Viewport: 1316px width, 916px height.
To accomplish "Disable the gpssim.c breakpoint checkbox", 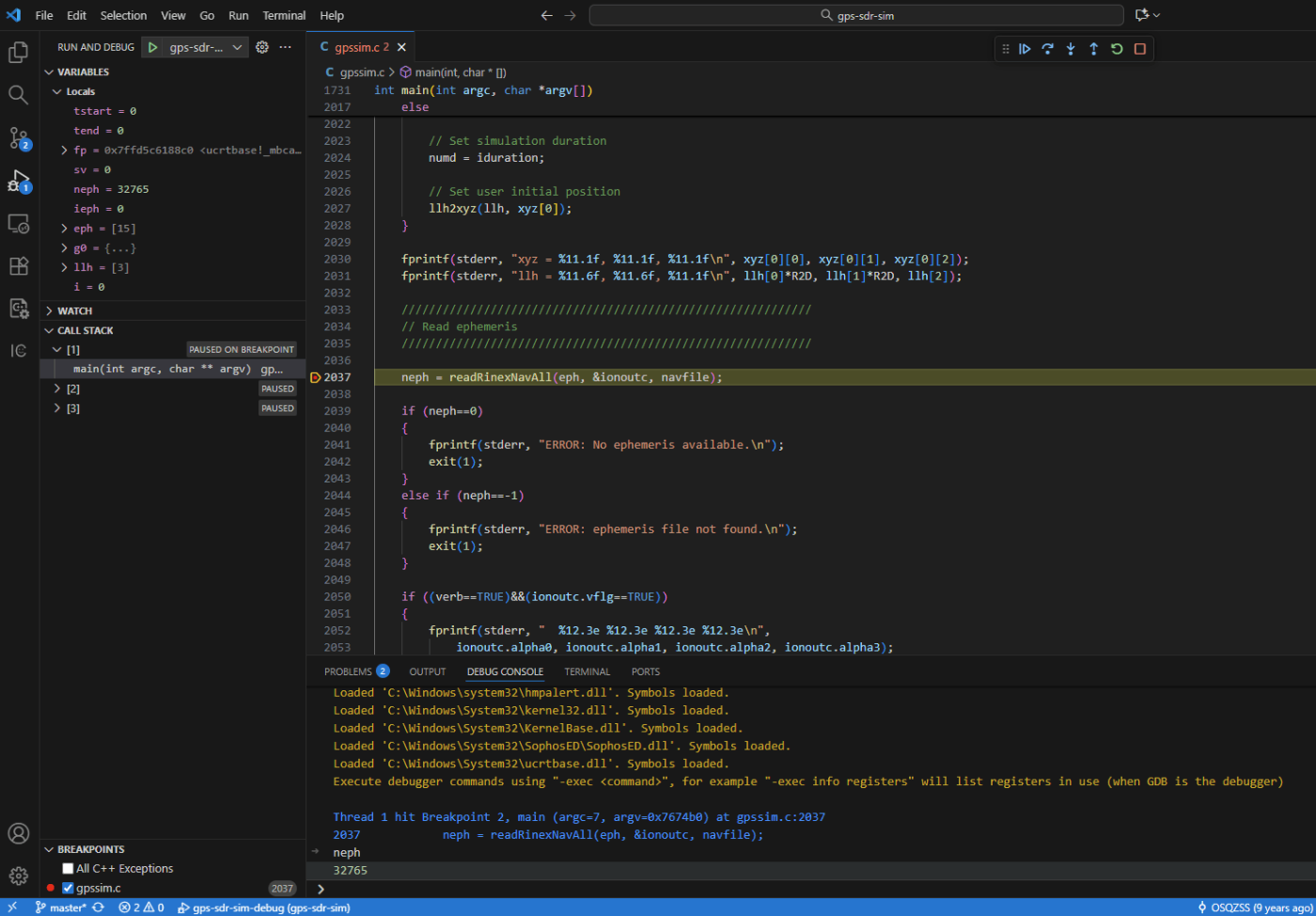I will [x=68, y=888].
